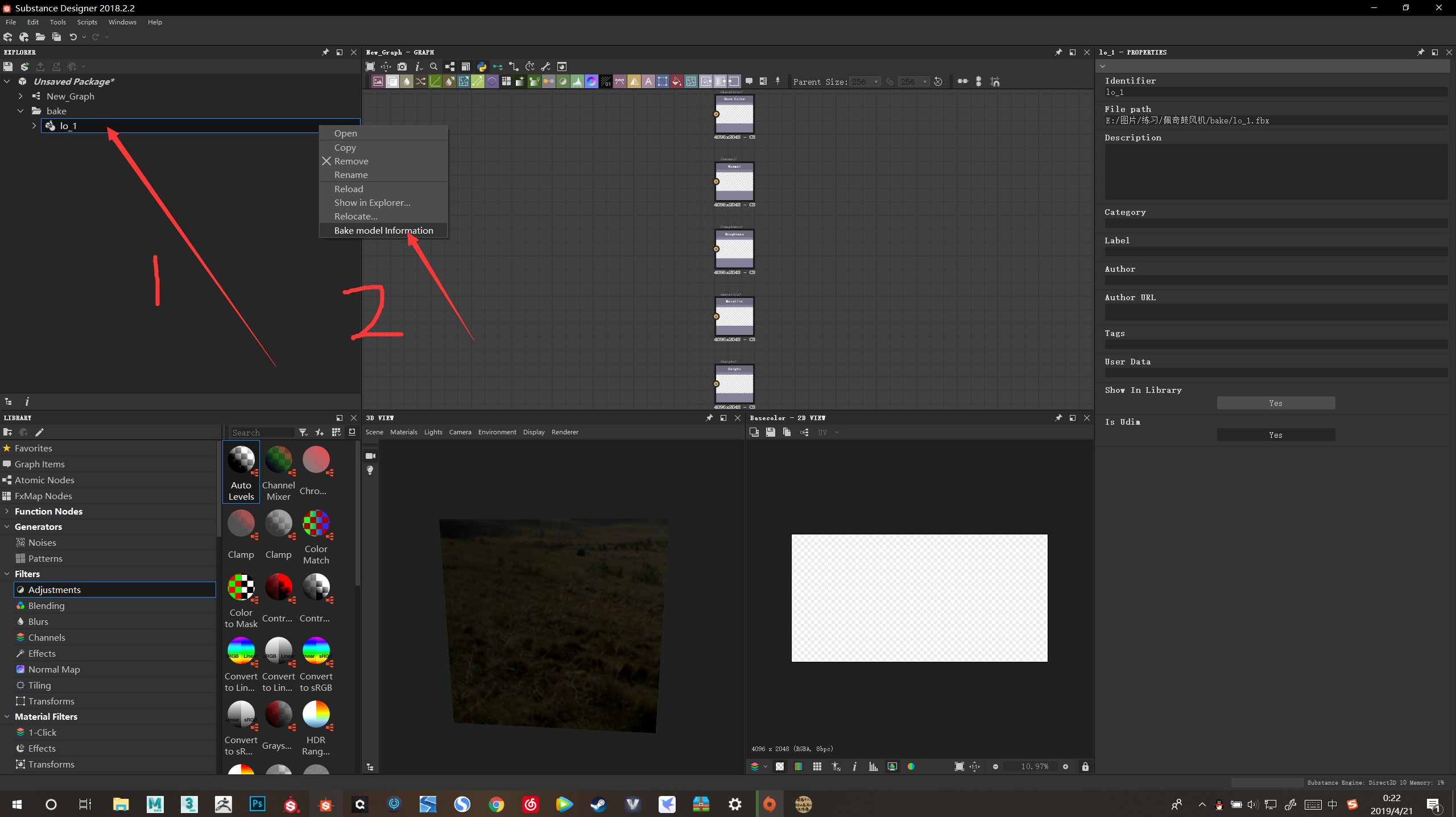Open the Python script editor from the graph toolbar
Viewport: 1456px width, 817px height.
pos(482,67)
